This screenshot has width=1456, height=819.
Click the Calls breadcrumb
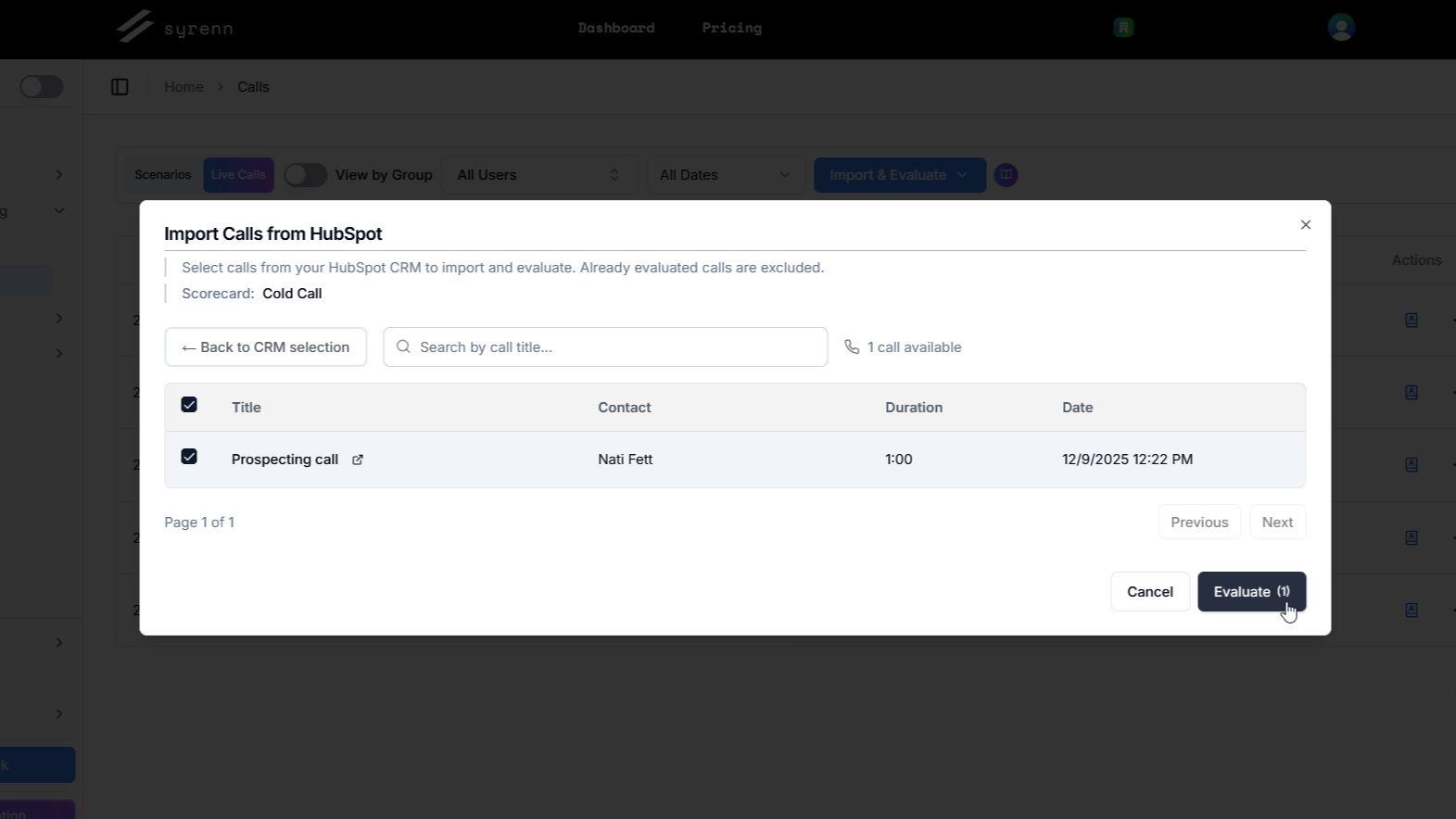point(253,86)
